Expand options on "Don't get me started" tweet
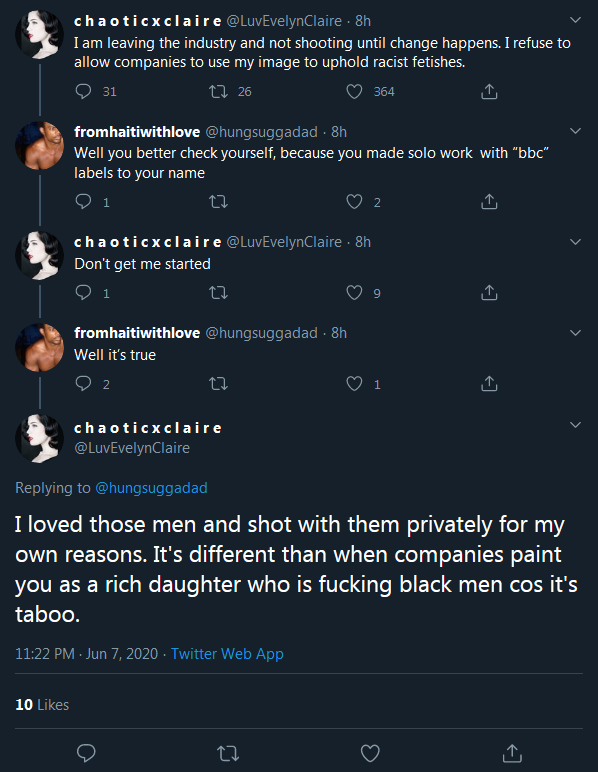598x772 pixels. [575, 242]
